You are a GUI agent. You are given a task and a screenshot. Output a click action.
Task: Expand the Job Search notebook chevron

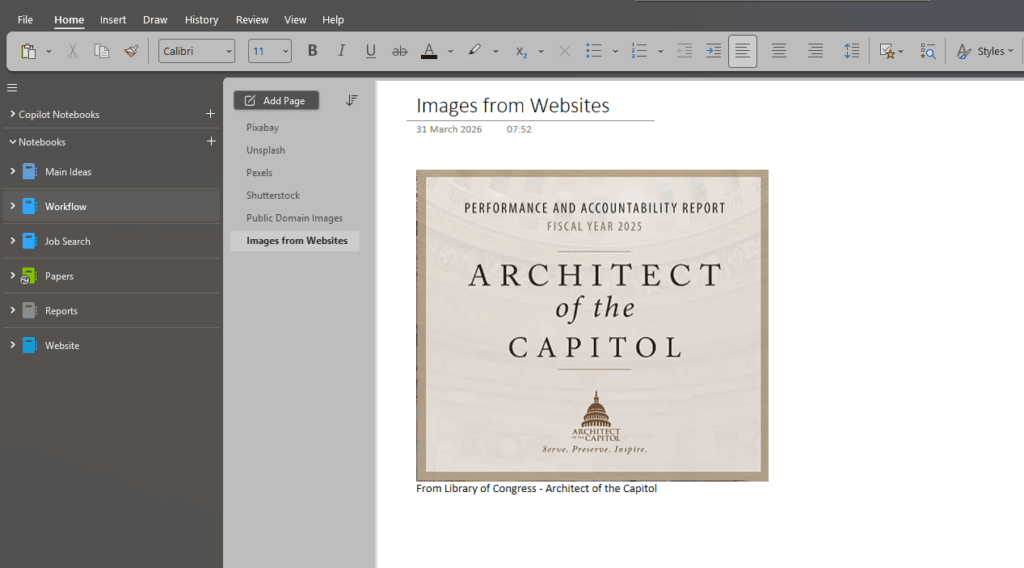(12, 241)
